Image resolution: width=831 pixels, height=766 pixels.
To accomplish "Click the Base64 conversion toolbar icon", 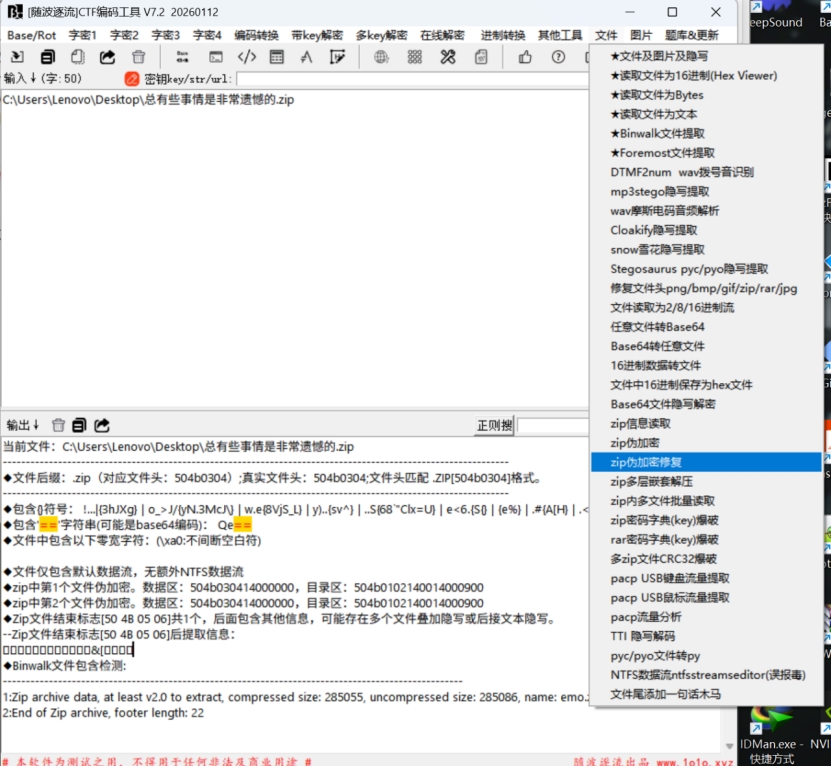I will coord(182,57).
